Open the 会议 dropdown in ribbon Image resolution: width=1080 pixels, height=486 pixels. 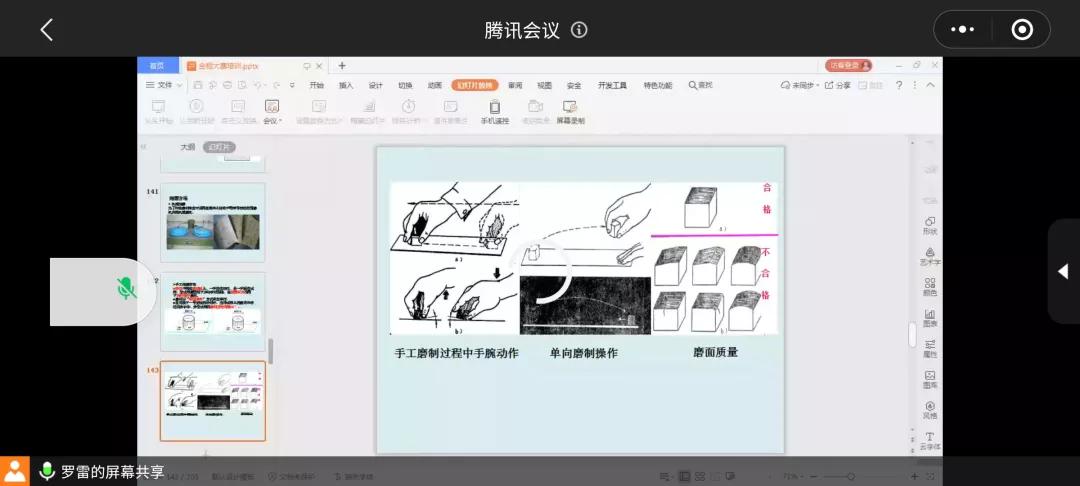tap(271, 111)
